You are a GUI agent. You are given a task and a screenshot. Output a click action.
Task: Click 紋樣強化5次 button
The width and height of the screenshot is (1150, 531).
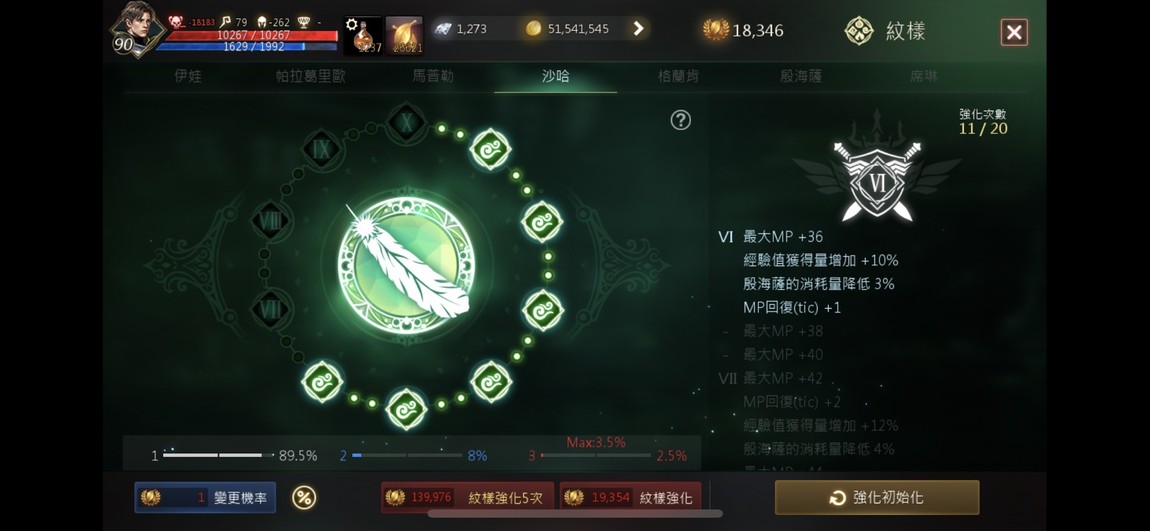pyautogui.click(x=468, y=498)
